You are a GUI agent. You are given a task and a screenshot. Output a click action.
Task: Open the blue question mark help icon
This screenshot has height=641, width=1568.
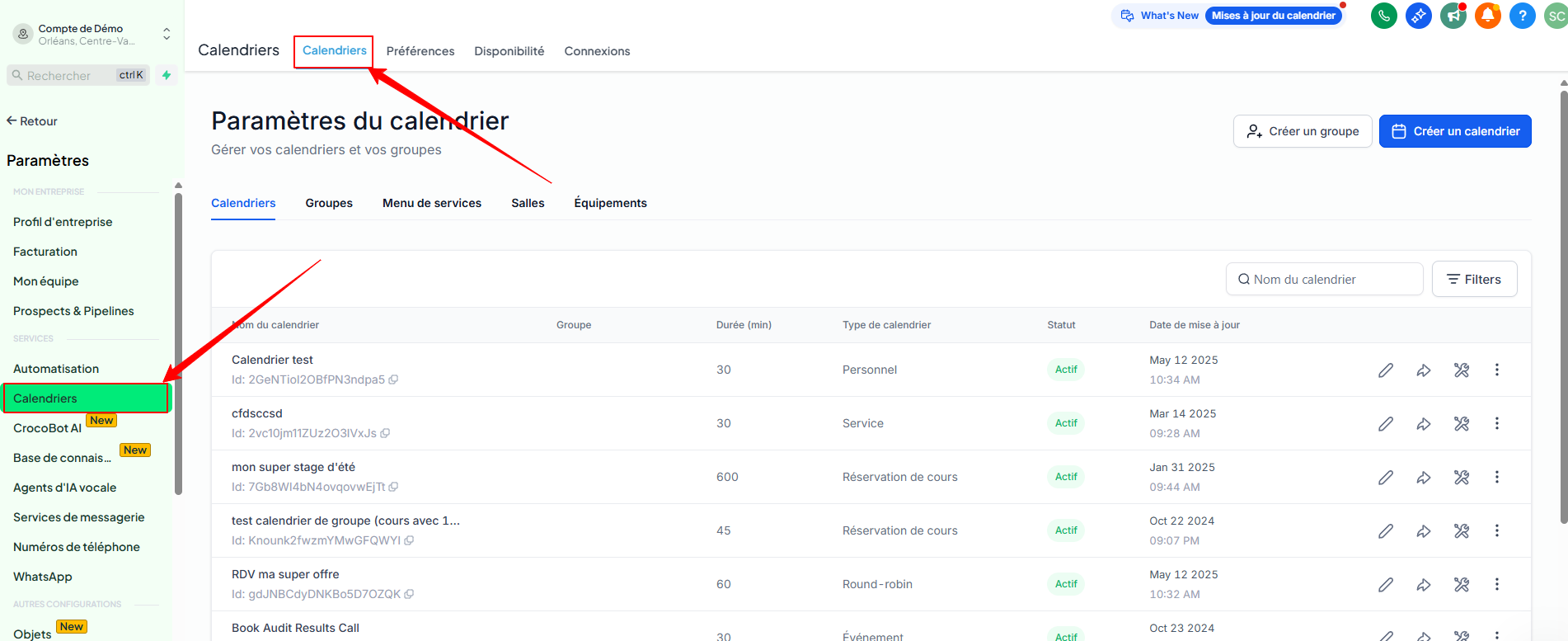coord(1522,16)
